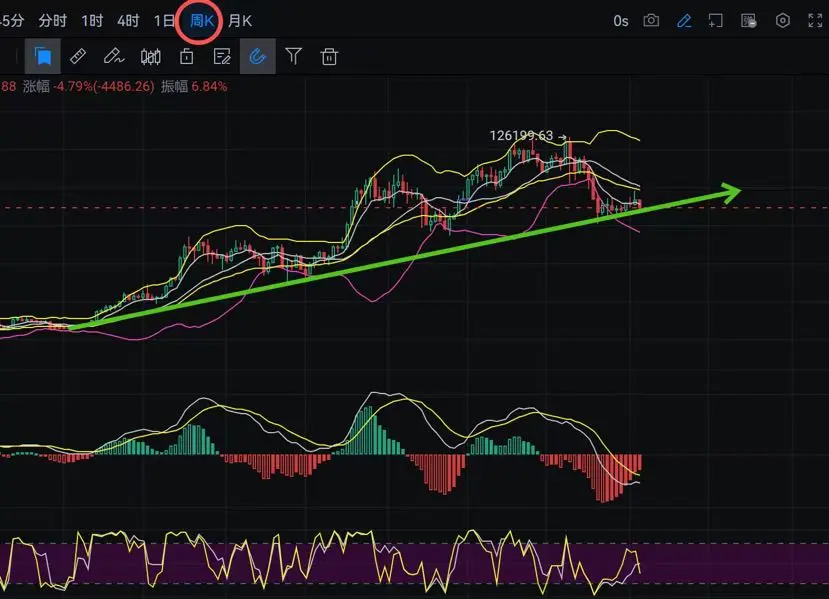
Task: Click the 126199.63 high price label
Action: point(521,136)
